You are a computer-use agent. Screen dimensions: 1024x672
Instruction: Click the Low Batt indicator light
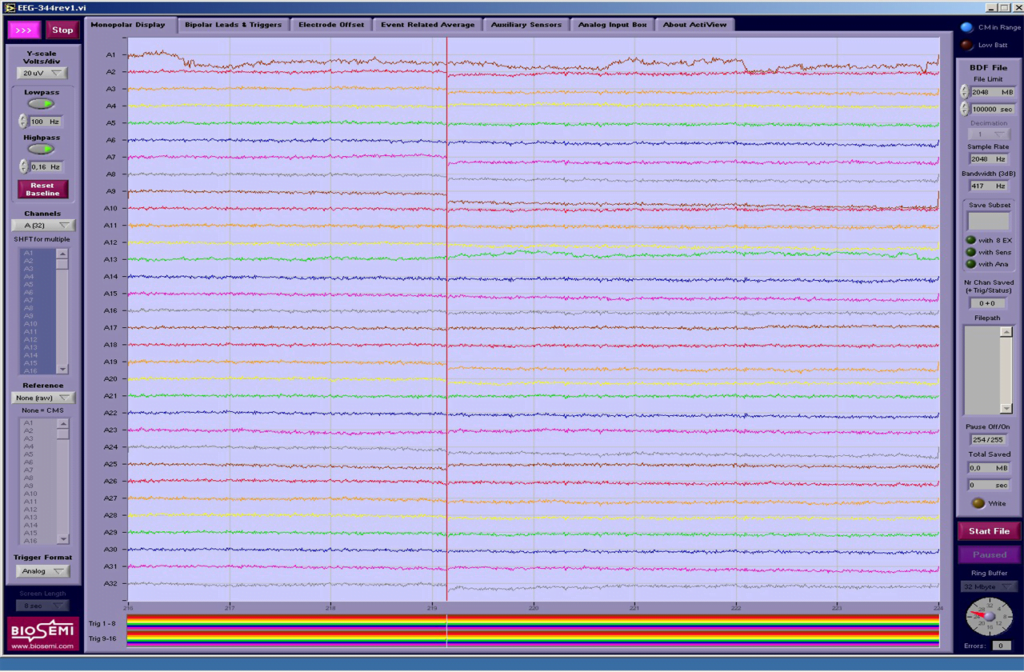pos(967,45)
